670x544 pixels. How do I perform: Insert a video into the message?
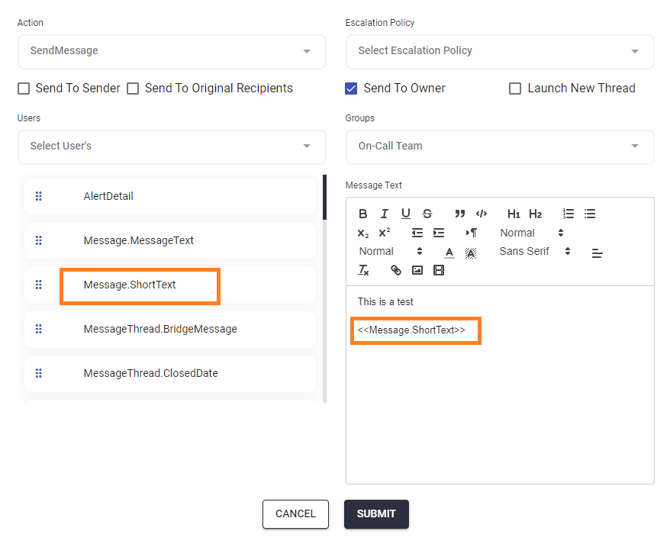click(438, 270)
